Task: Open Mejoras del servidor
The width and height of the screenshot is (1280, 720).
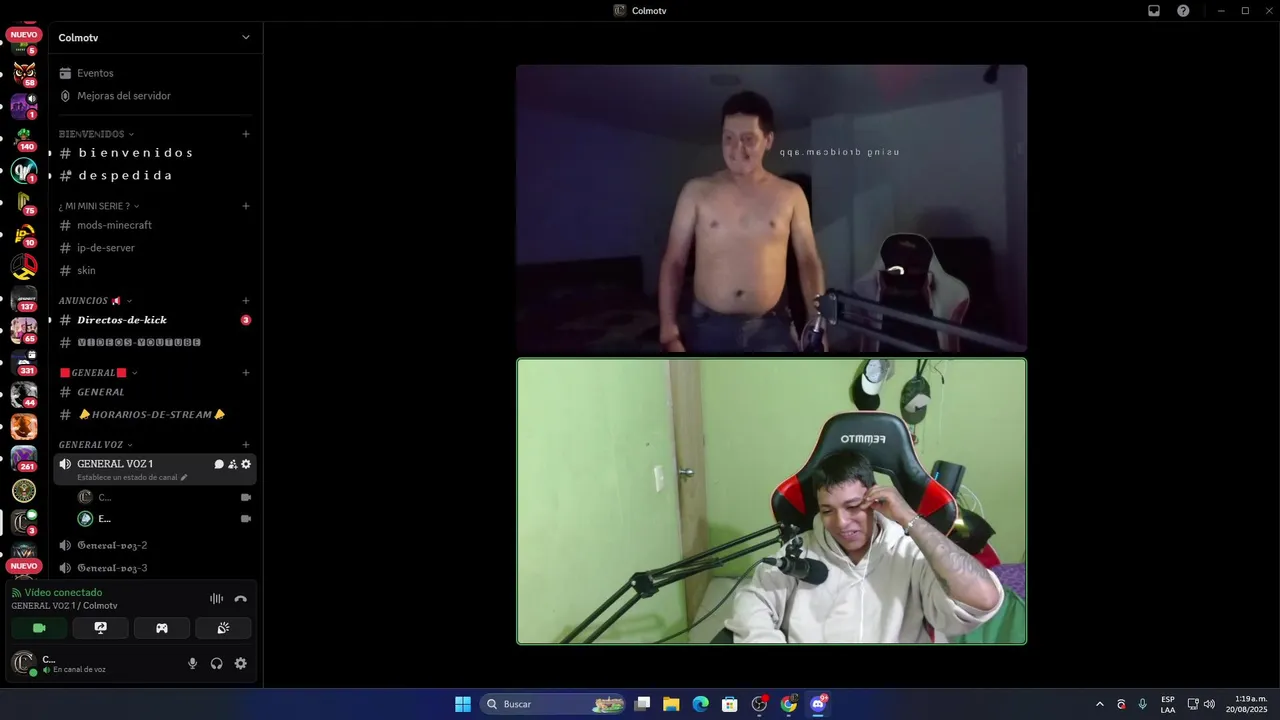Action: point(155,96)
